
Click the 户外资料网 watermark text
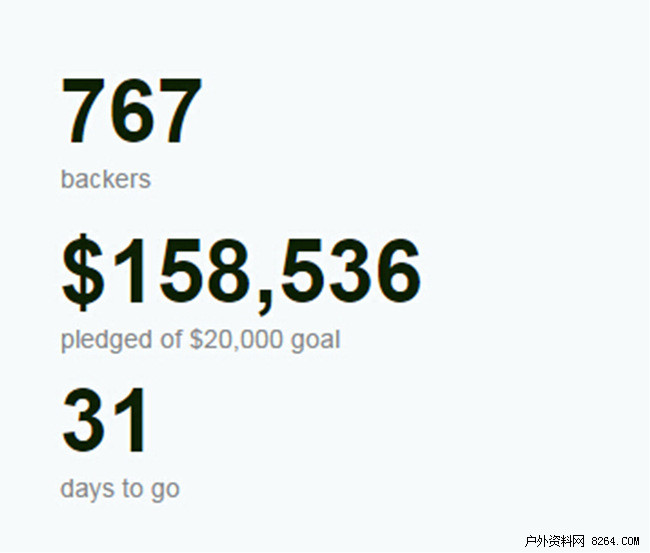[x=554, y=541]
